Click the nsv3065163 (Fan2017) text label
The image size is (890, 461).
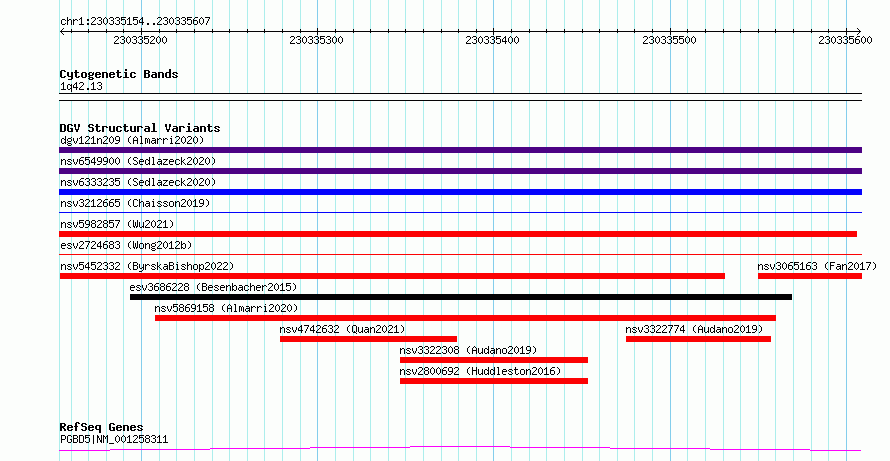tap(817, 266)
